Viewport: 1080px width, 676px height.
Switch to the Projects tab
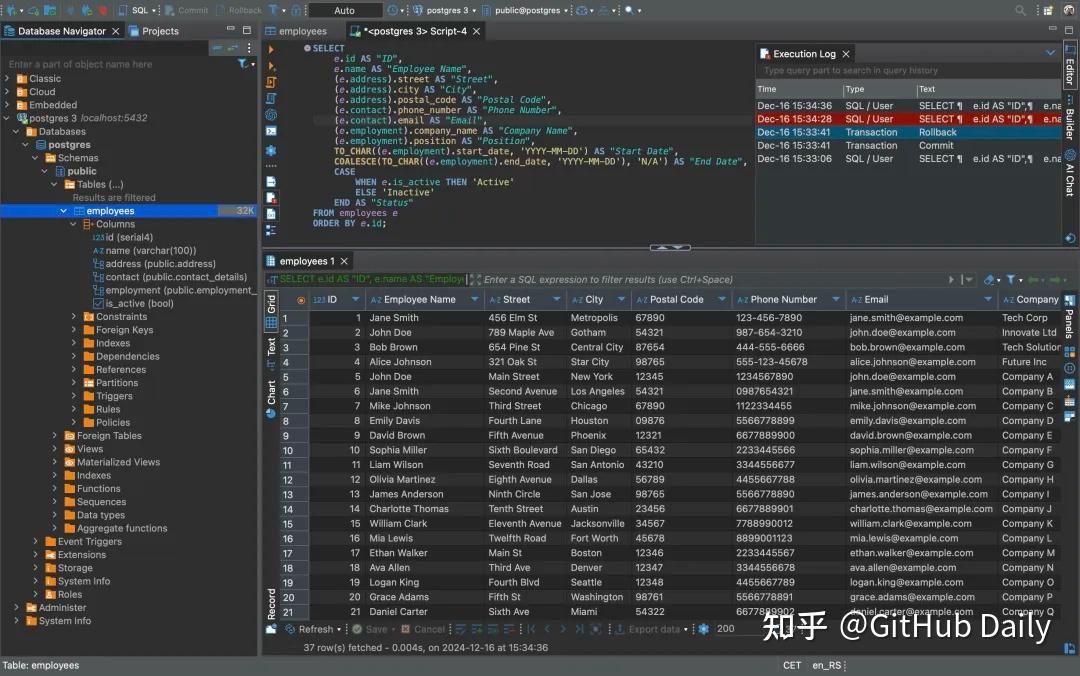pos(154,31)
